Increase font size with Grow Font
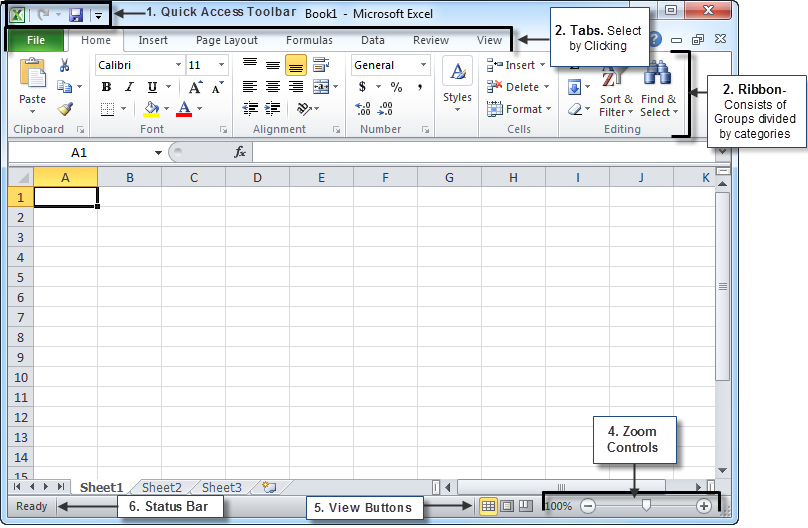Screen dimensions: 808x528 [195, 87]
